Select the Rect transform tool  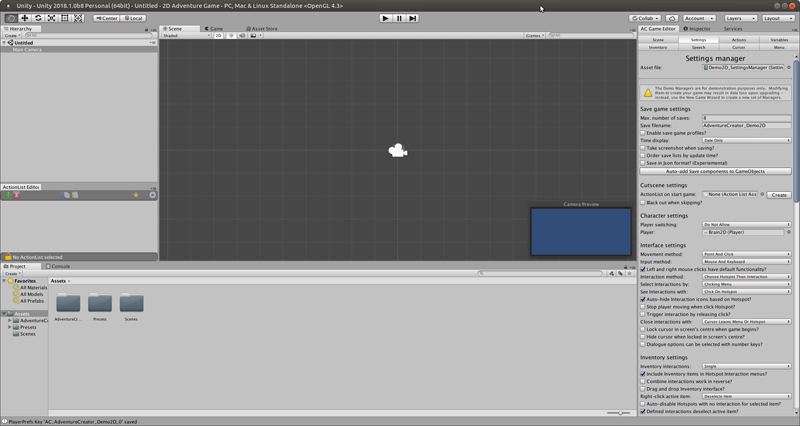point(65,18)
